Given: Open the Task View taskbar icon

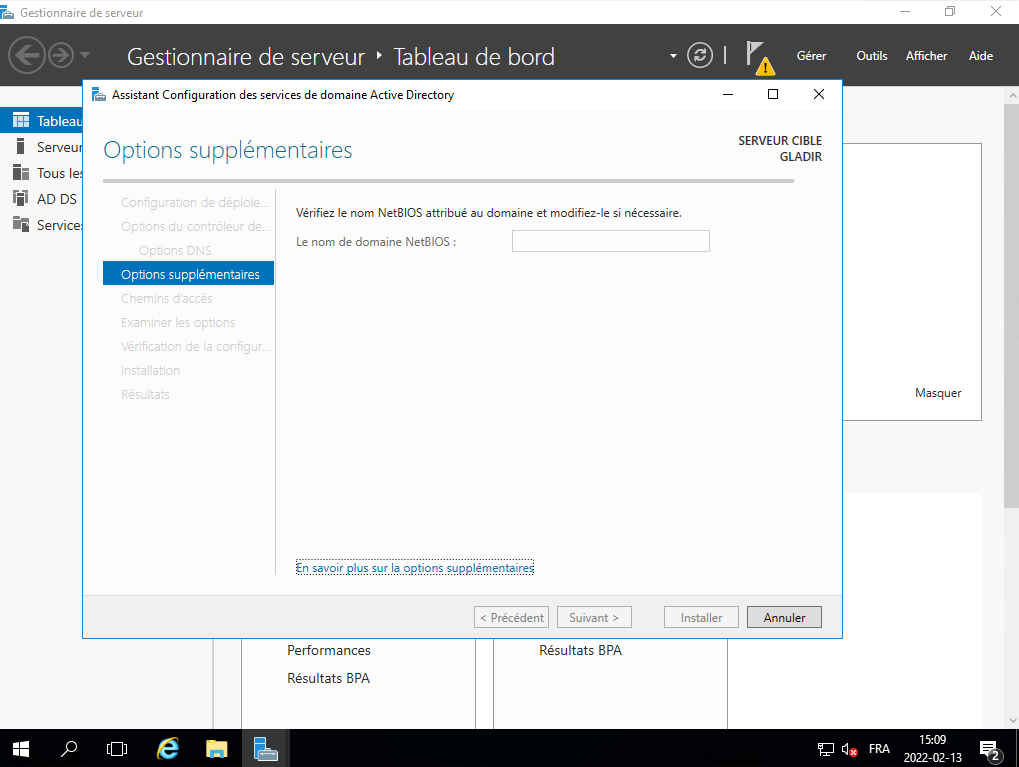Looking at the screenshot, I should point(117,748).
